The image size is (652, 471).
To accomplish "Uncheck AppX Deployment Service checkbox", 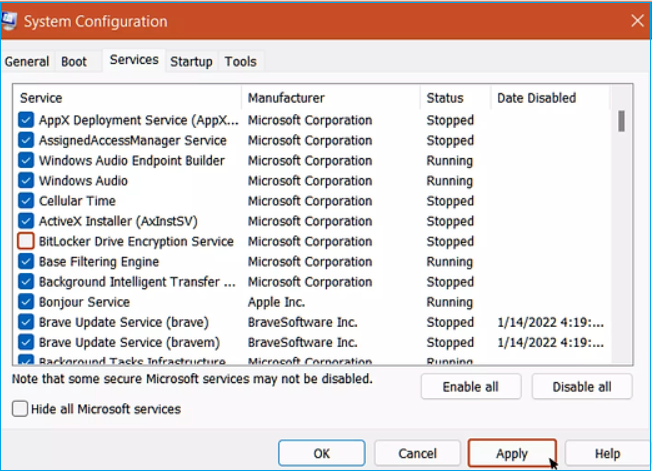I will pos(26,120).
